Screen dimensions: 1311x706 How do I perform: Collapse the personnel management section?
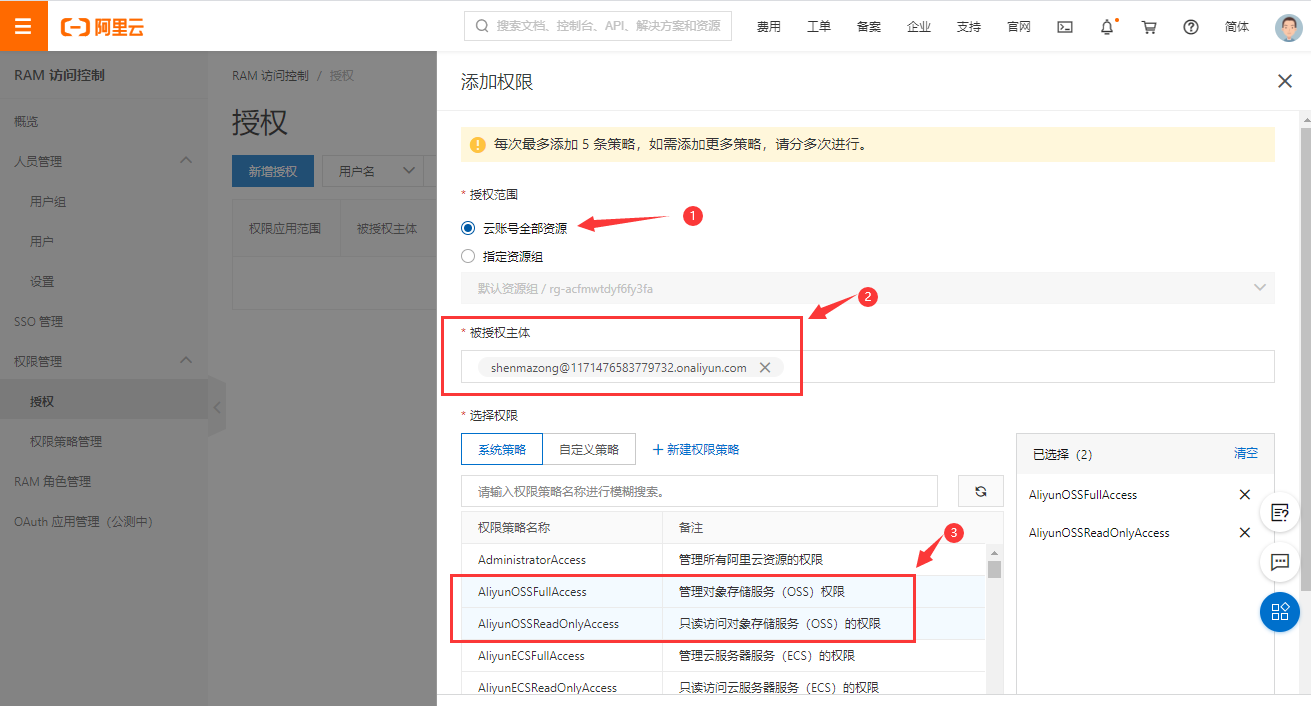(186, 160)
